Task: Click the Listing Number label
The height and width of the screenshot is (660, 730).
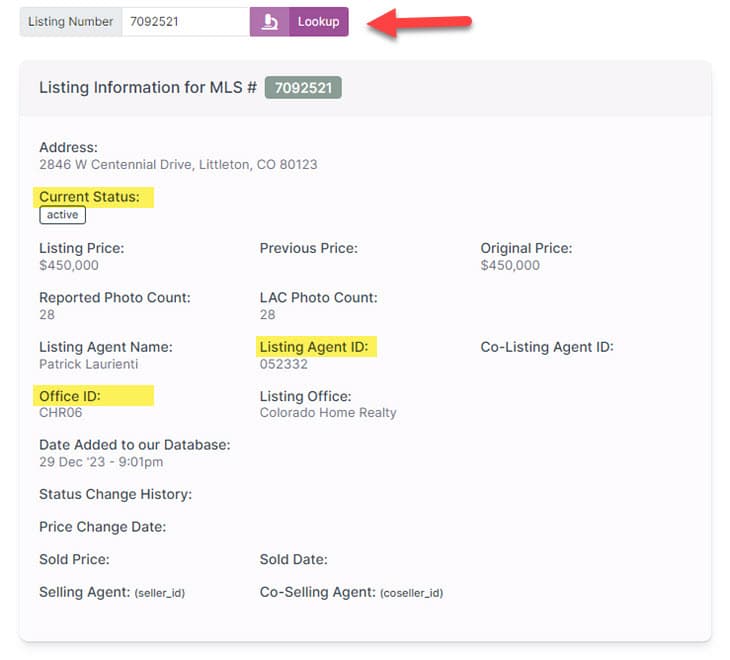Action: [x=70, y=22]
